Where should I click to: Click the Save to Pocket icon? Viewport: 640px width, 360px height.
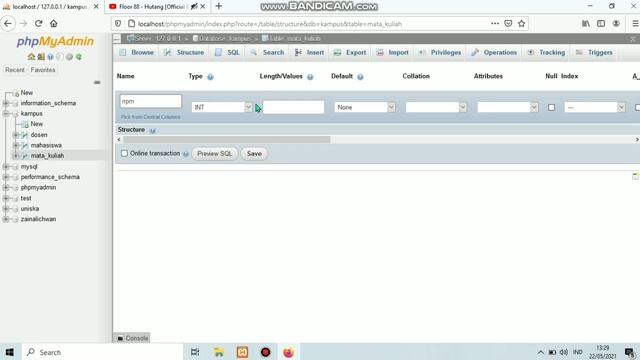508,24
